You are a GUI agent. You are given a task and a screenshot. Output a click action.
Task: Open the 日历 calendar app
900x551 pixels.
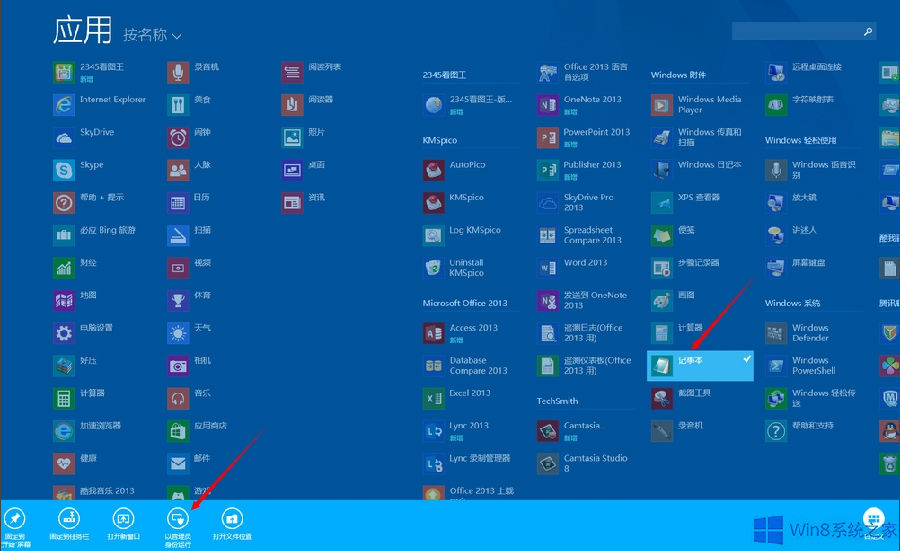coord(189,203)
